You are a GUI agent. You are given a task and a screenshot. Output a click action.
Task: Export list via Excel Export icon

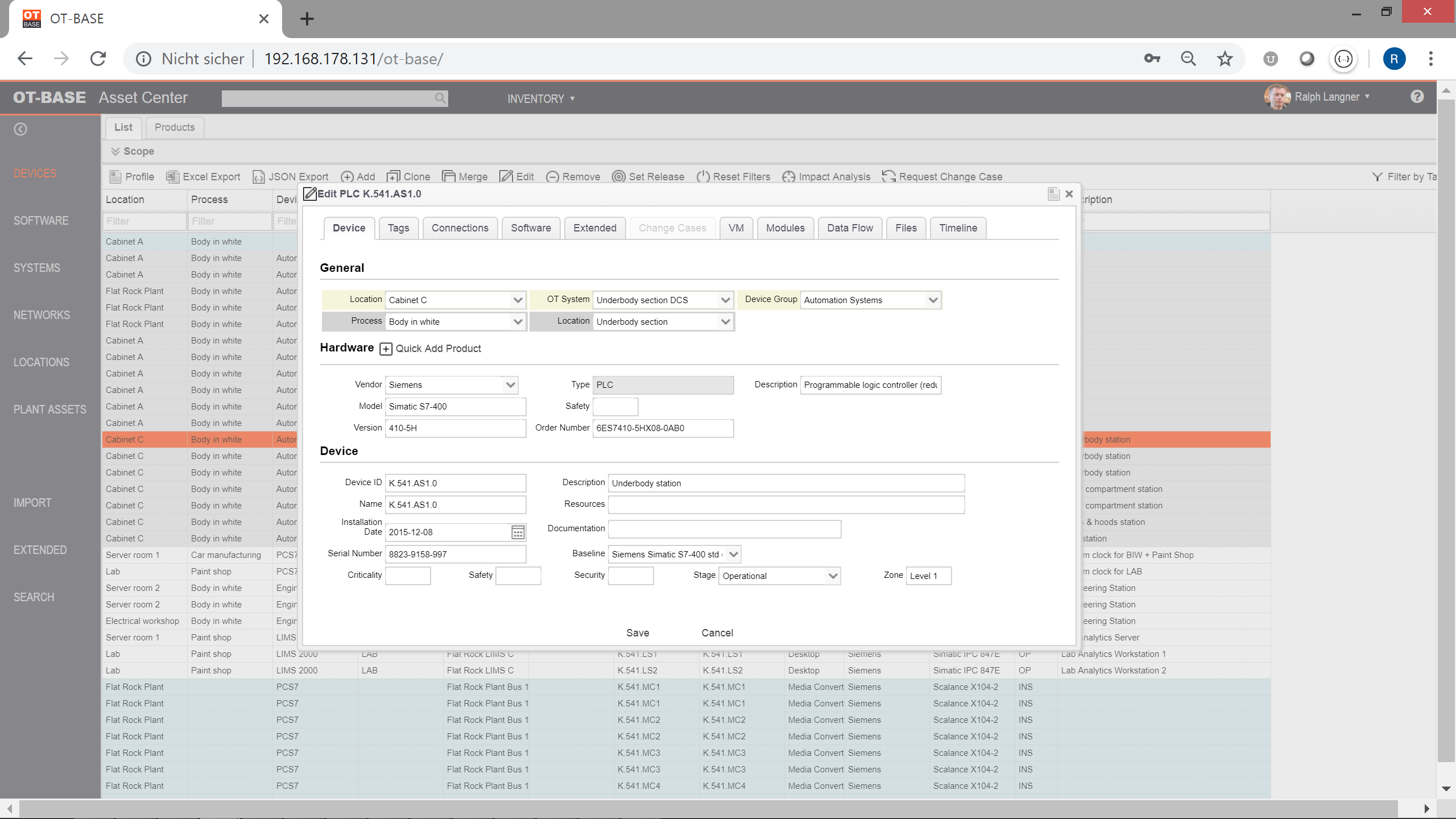click(x=172, y=176)
